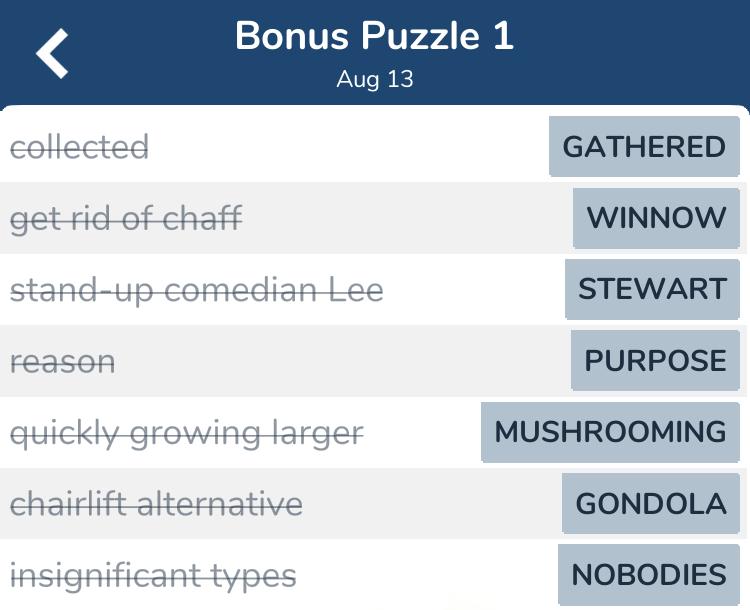Click the 'chairlift alternative' clue

click(156, 504)
